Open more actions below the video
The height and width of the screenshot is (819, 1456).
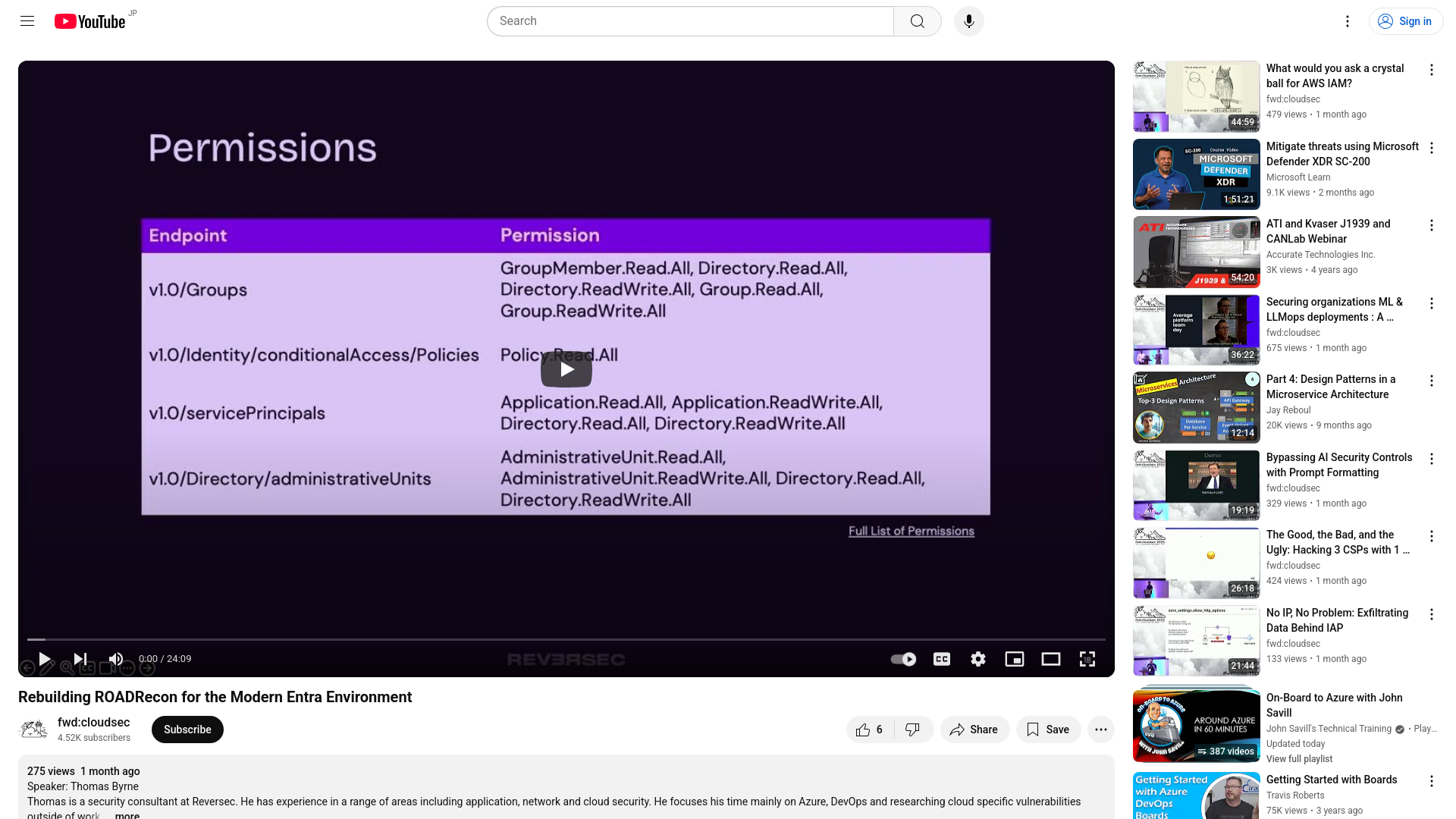(1101, 730)
